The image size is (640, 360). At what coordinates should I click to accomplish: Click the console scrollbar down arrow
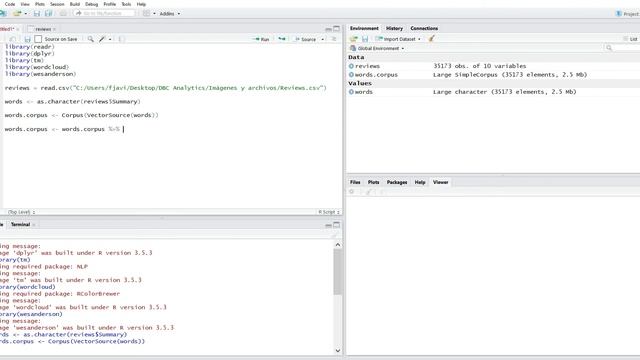[x=338, y=350]
